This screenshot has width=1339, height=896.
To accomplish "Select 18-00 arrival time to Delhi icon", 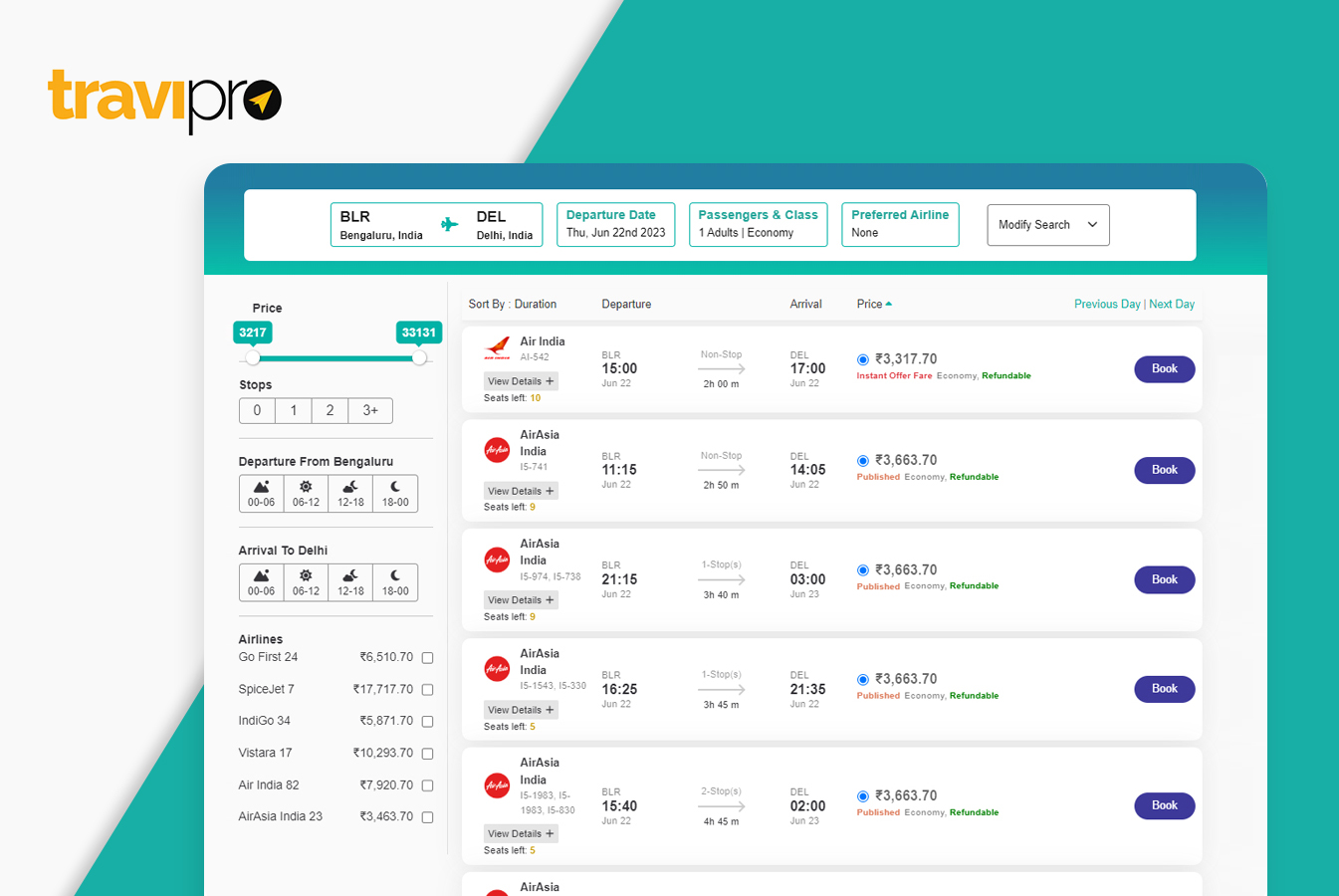I will [395, 582].
